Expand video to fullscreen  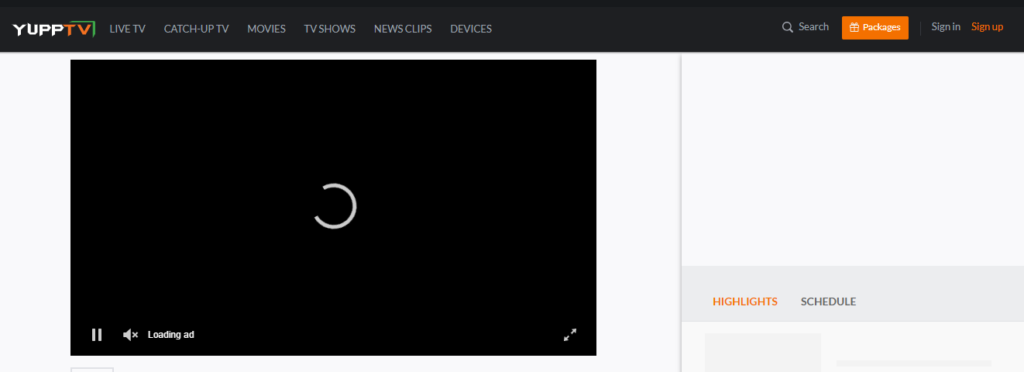coord(570,335)
